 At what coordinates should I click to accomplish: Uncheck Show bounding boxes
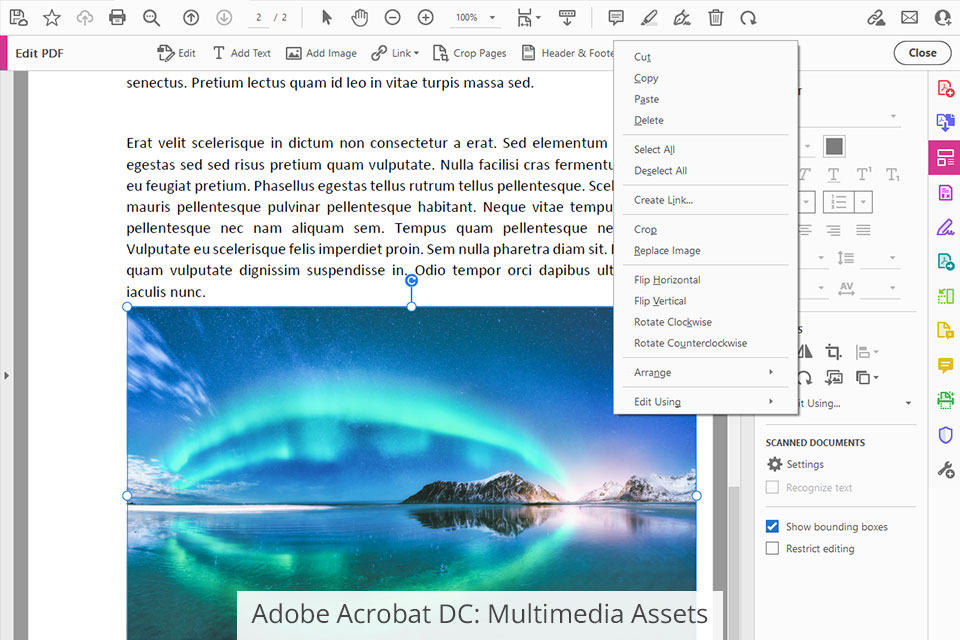pyautogui.click(x=773, y=526)
